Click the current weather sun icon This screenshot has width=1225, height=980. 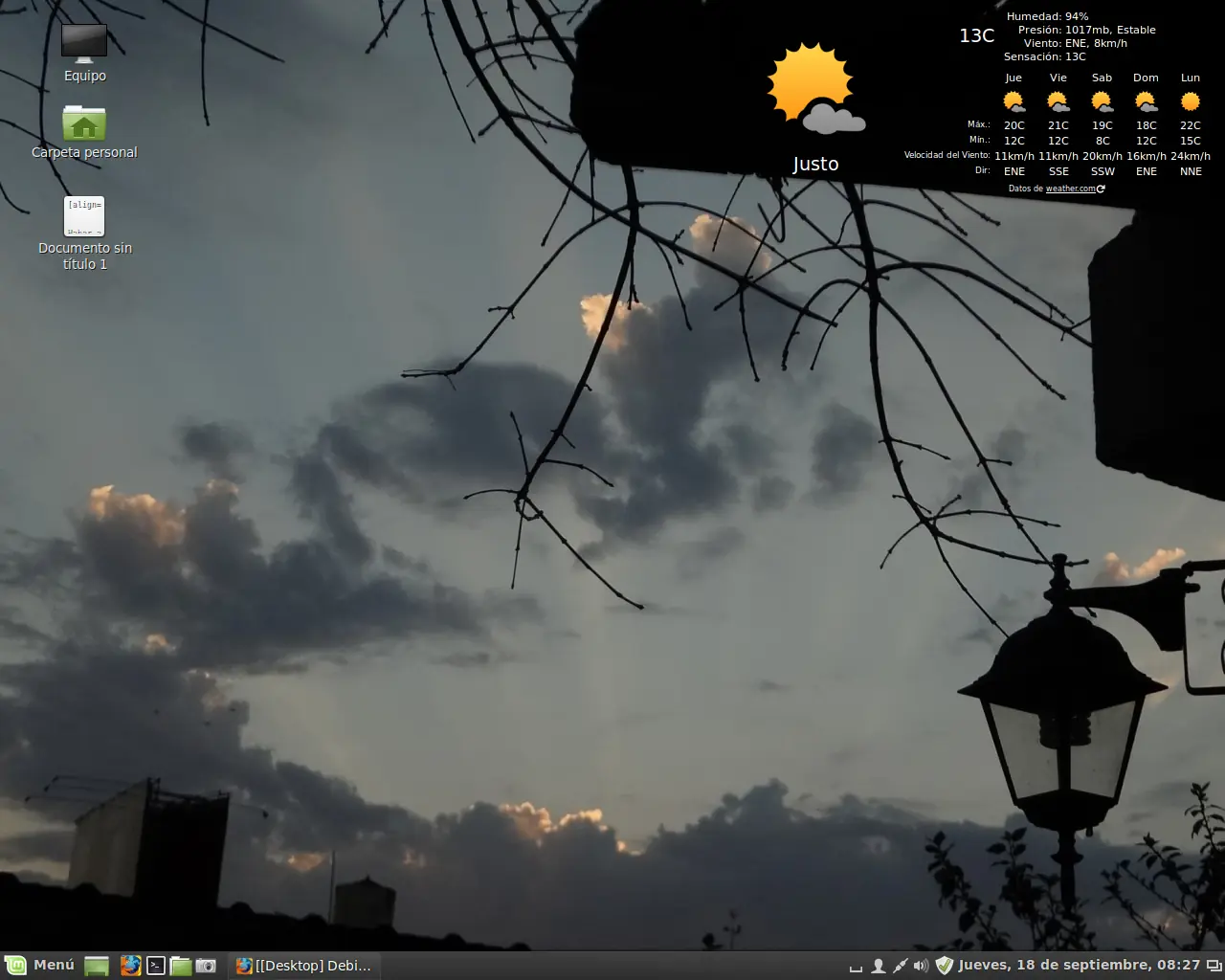(x=809, y=86)
